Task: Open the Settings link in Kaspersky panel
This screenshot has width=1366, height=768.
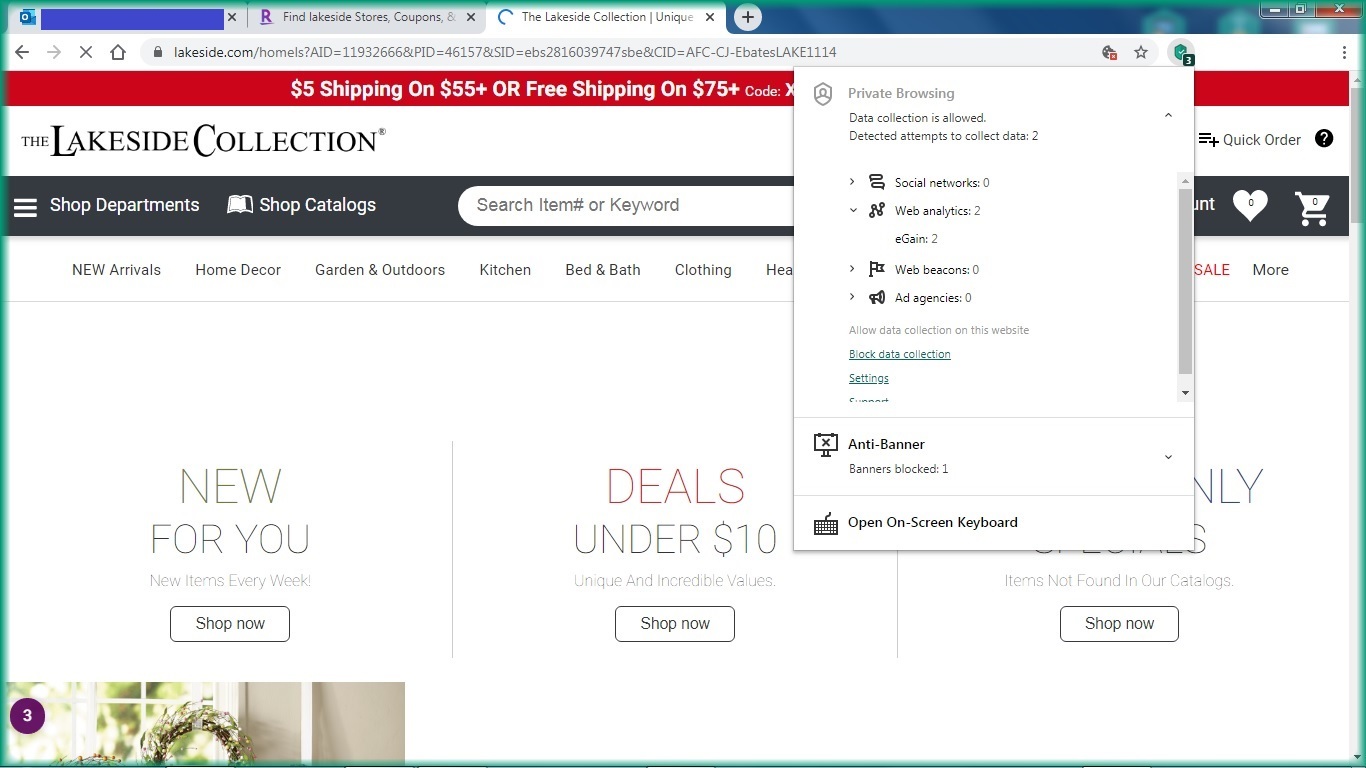Action: [869, 378]
